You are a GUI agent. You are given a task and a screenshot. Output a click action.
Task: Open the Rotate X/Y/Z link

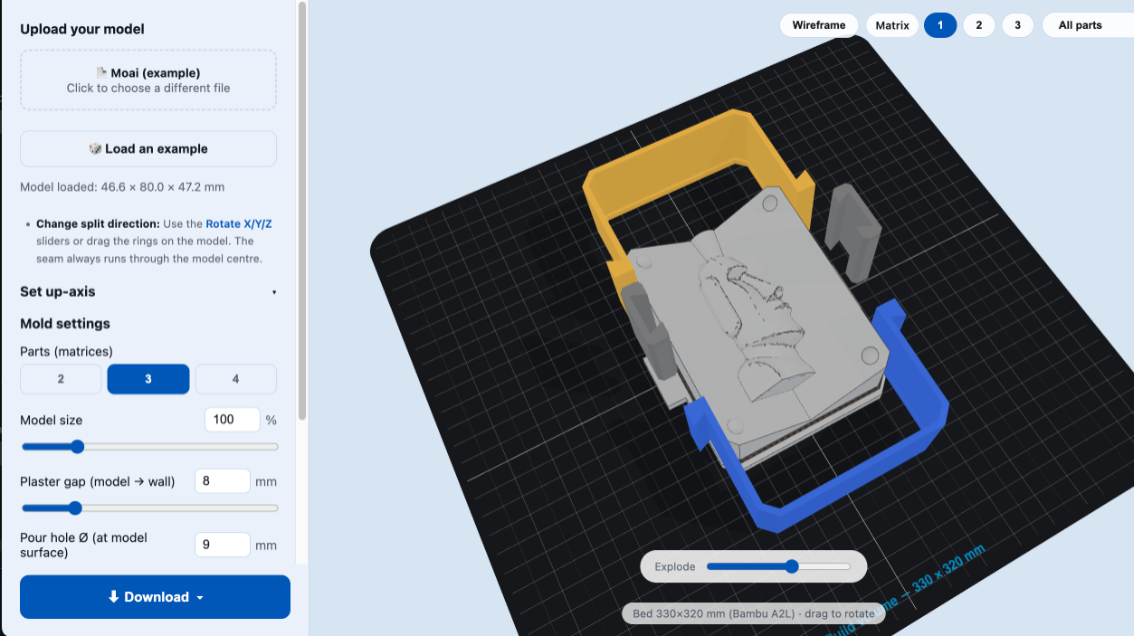[x=239, y=224]
